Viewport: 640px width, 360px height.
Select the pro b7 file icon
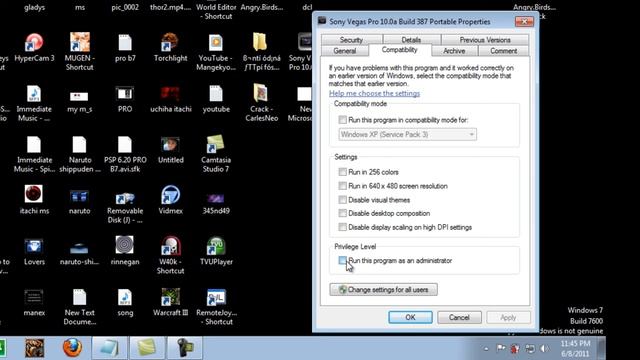125,43
